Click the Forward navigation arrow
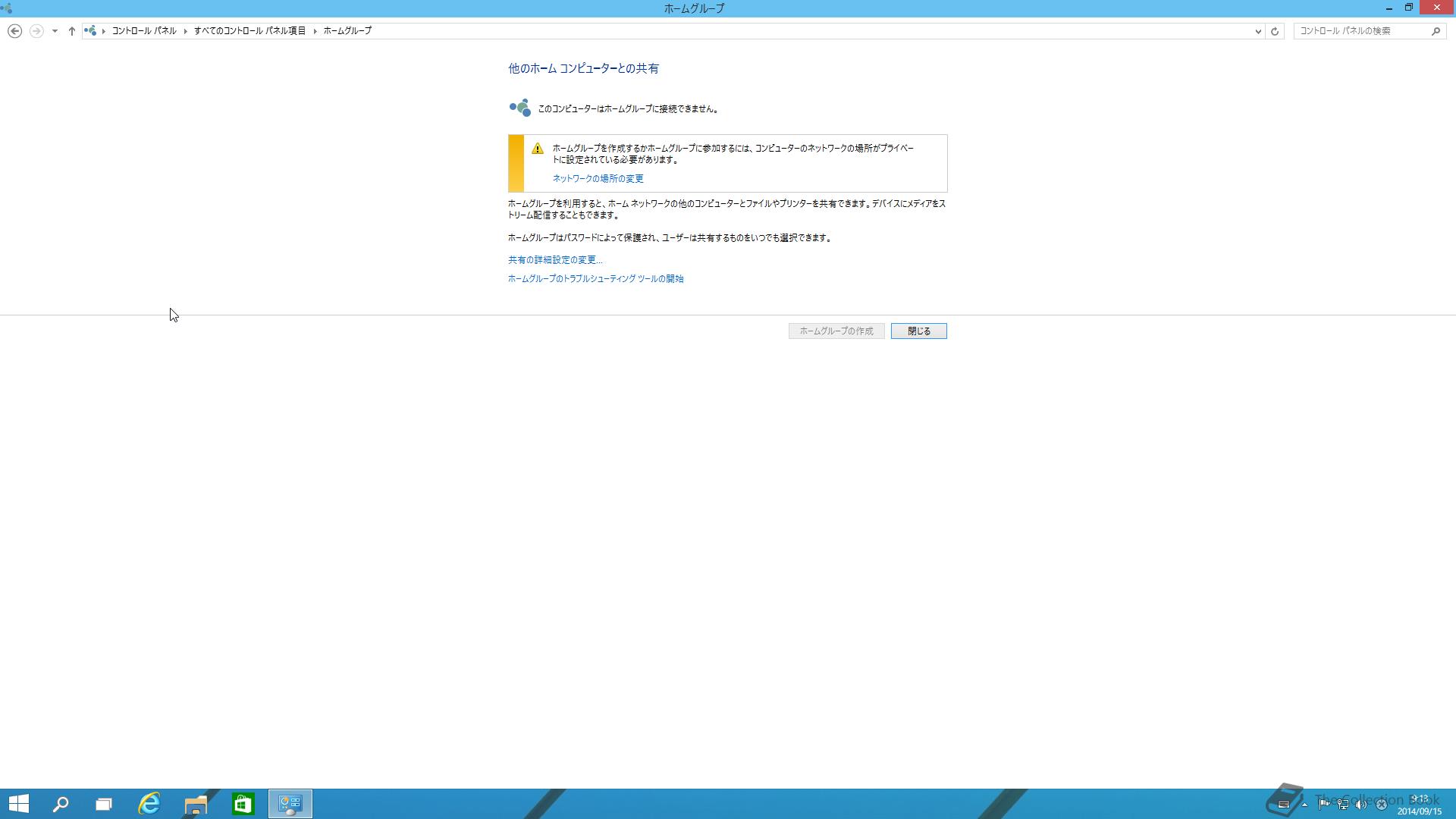1456x819 pixels. click(x=36, y=31)
